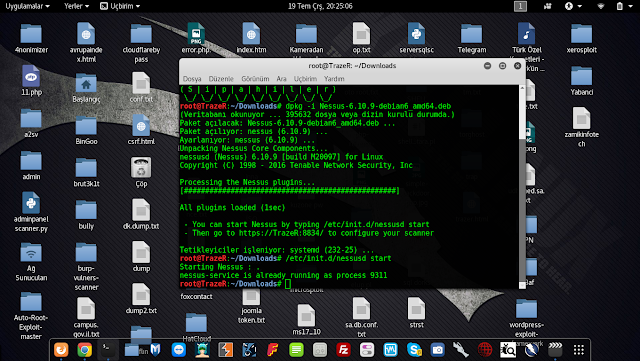Image resolution: width=640 pixels, height=361 pixels.
Task: Open the Görünüm menu in terminal
Action: [255, 79]
